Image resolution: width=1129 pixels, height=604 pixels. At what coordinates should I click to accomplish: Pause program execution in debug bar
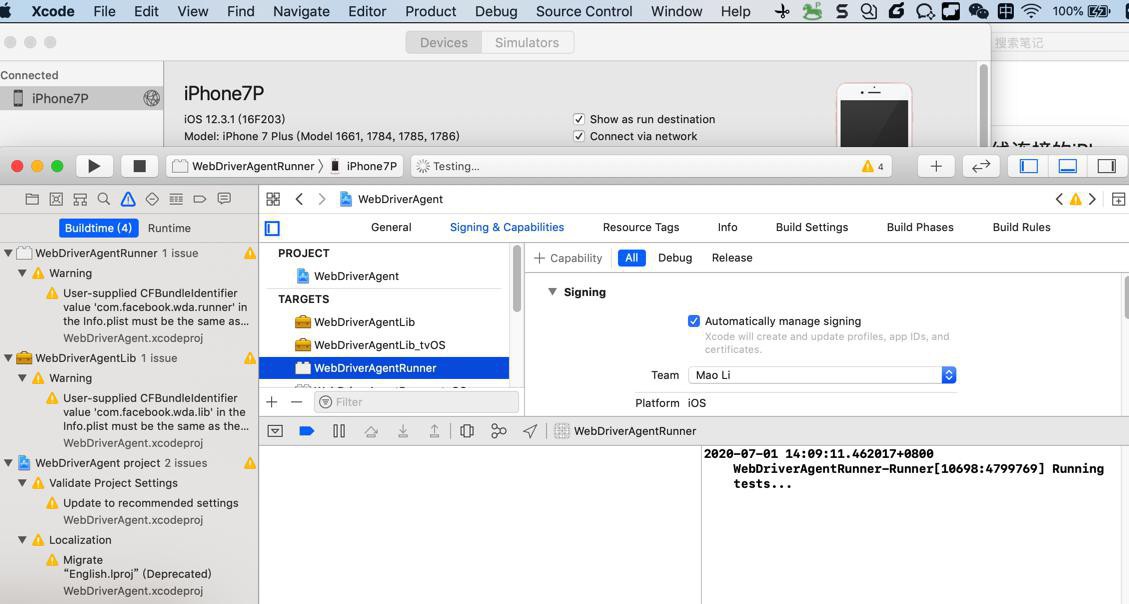pyautogui.click(x=339, y=431)
